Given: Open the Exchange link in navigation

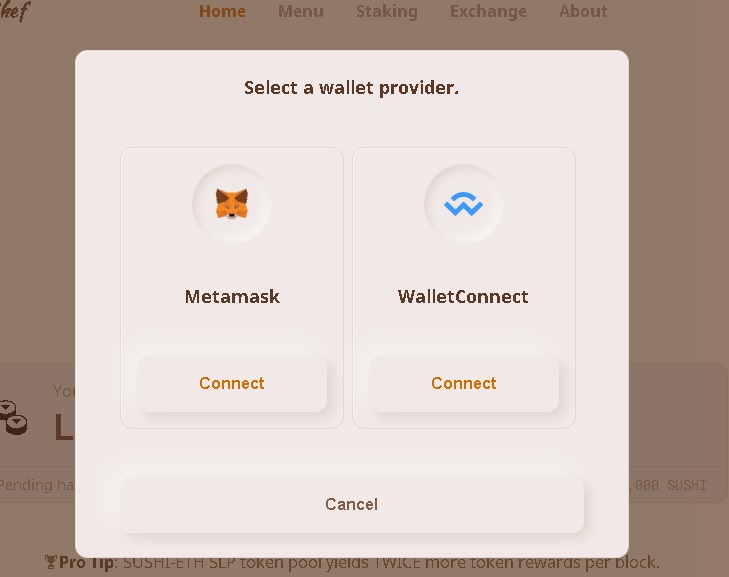Looking at the screenshot, I should pos(488,11).
